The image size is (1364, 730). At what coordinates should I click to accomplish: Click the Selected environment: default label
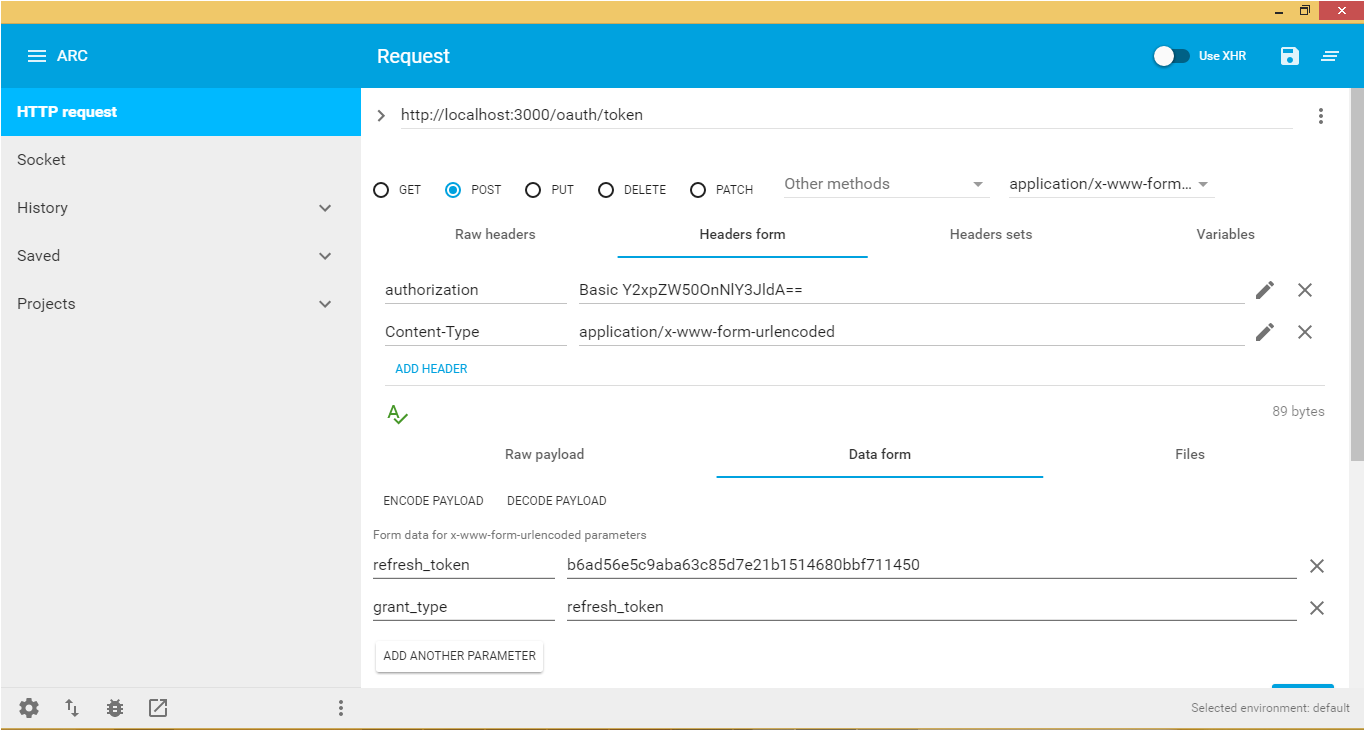[x=1270, y=708]
